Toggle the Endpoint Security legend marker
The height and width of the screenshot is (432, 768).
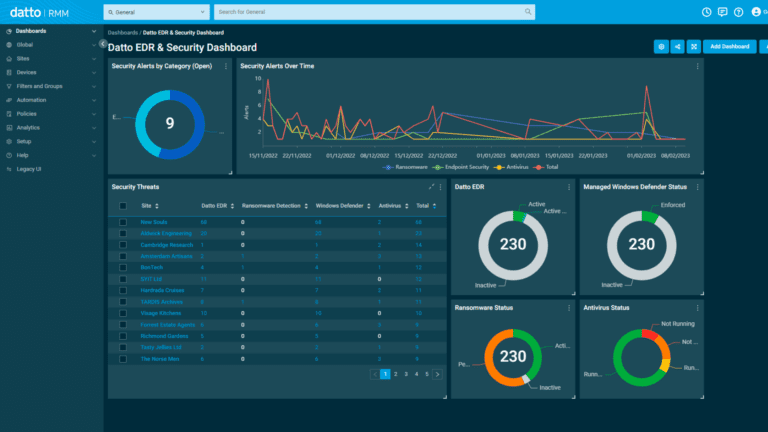[x=437, y=168]
